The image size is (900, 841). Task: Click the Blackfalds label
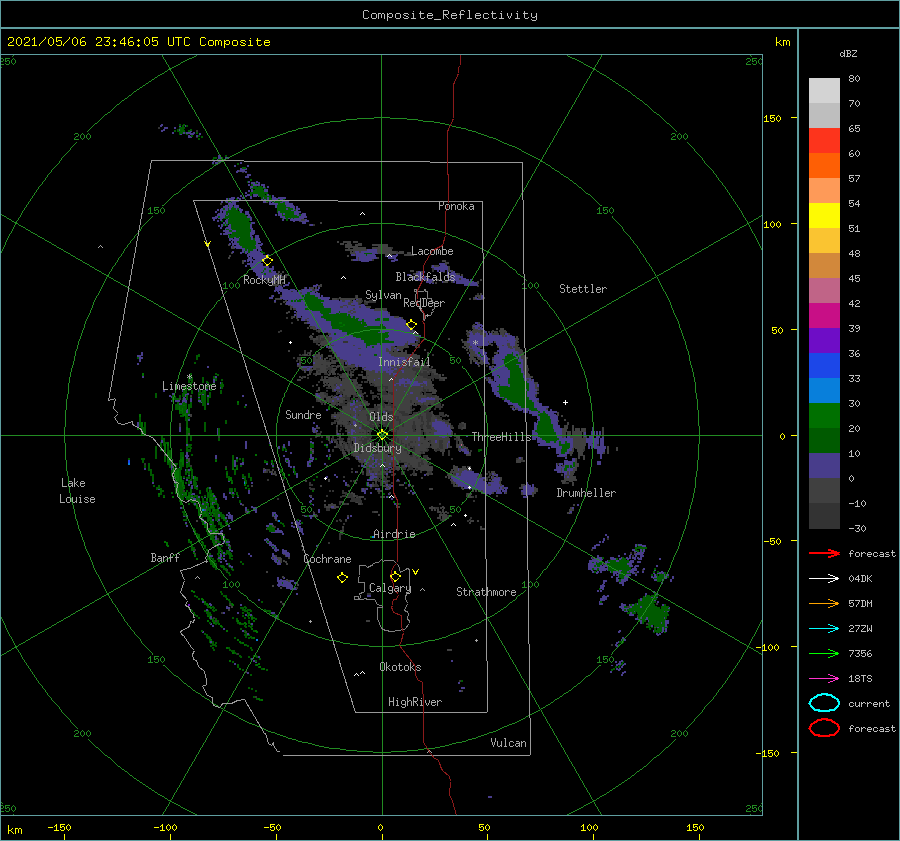[425, 277]
